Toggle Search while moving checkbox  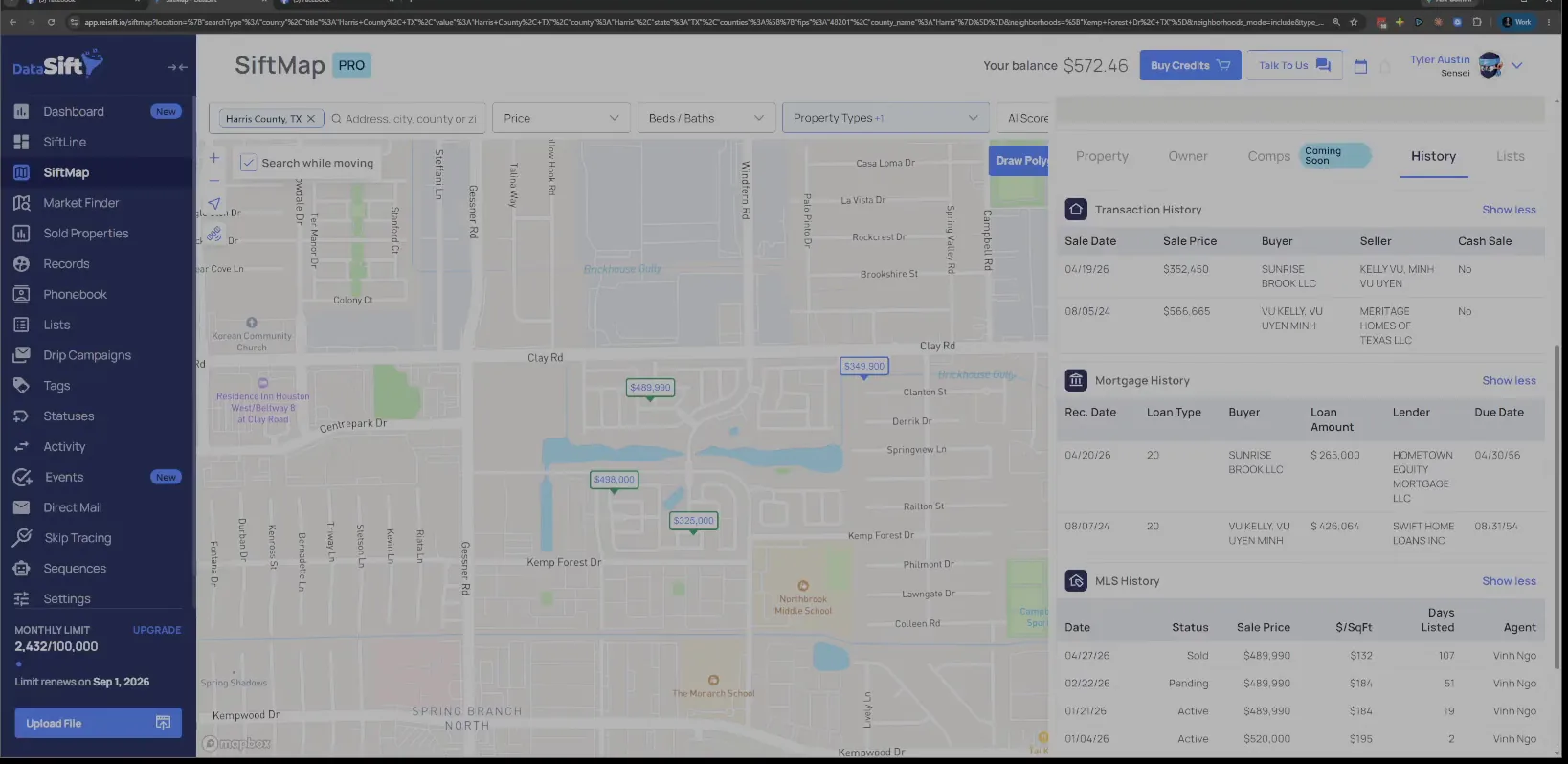point(248,163)
